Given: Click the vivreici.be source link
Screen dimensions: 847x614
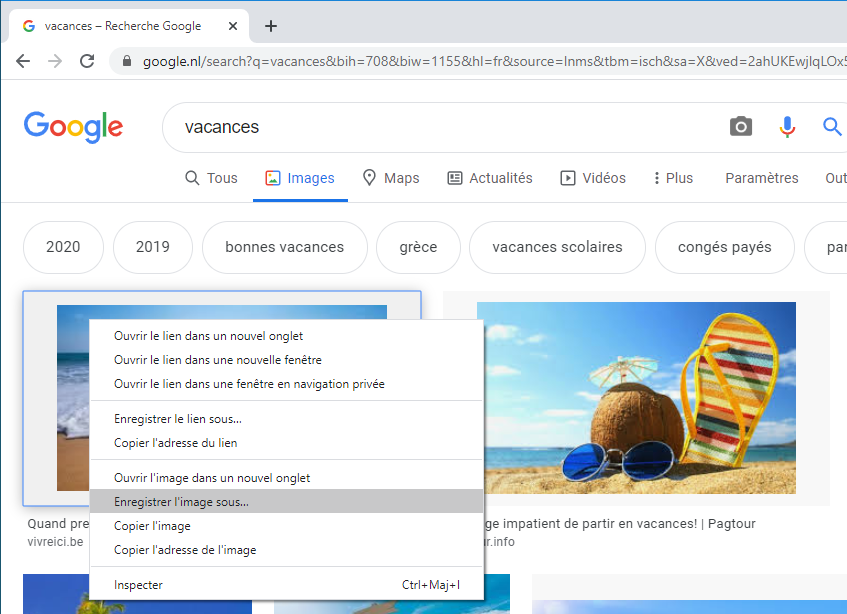Looking at the screenshot, I should pos(55,542).
